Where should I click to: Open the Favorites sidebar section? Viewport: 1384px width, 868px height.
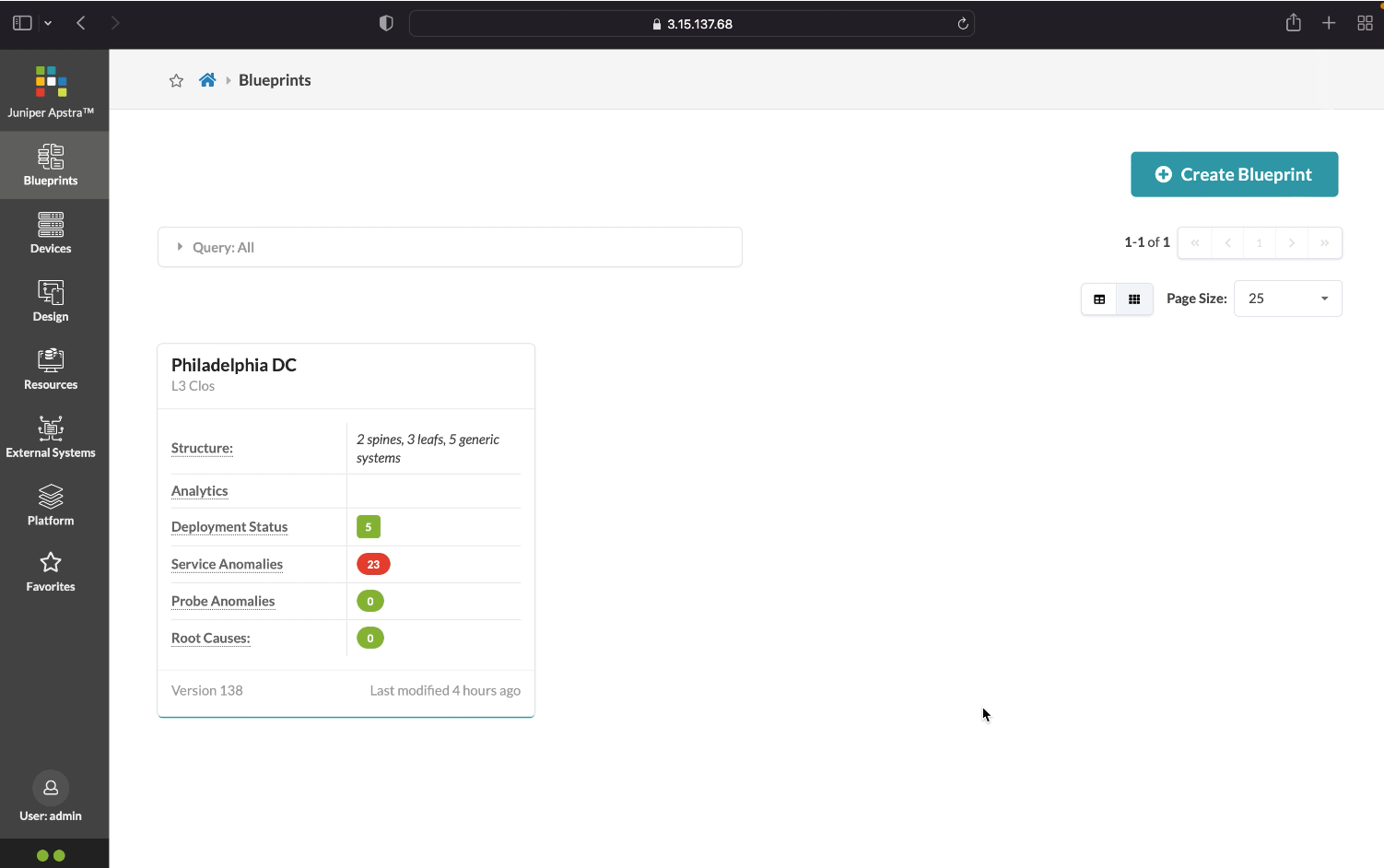point(51,572)
